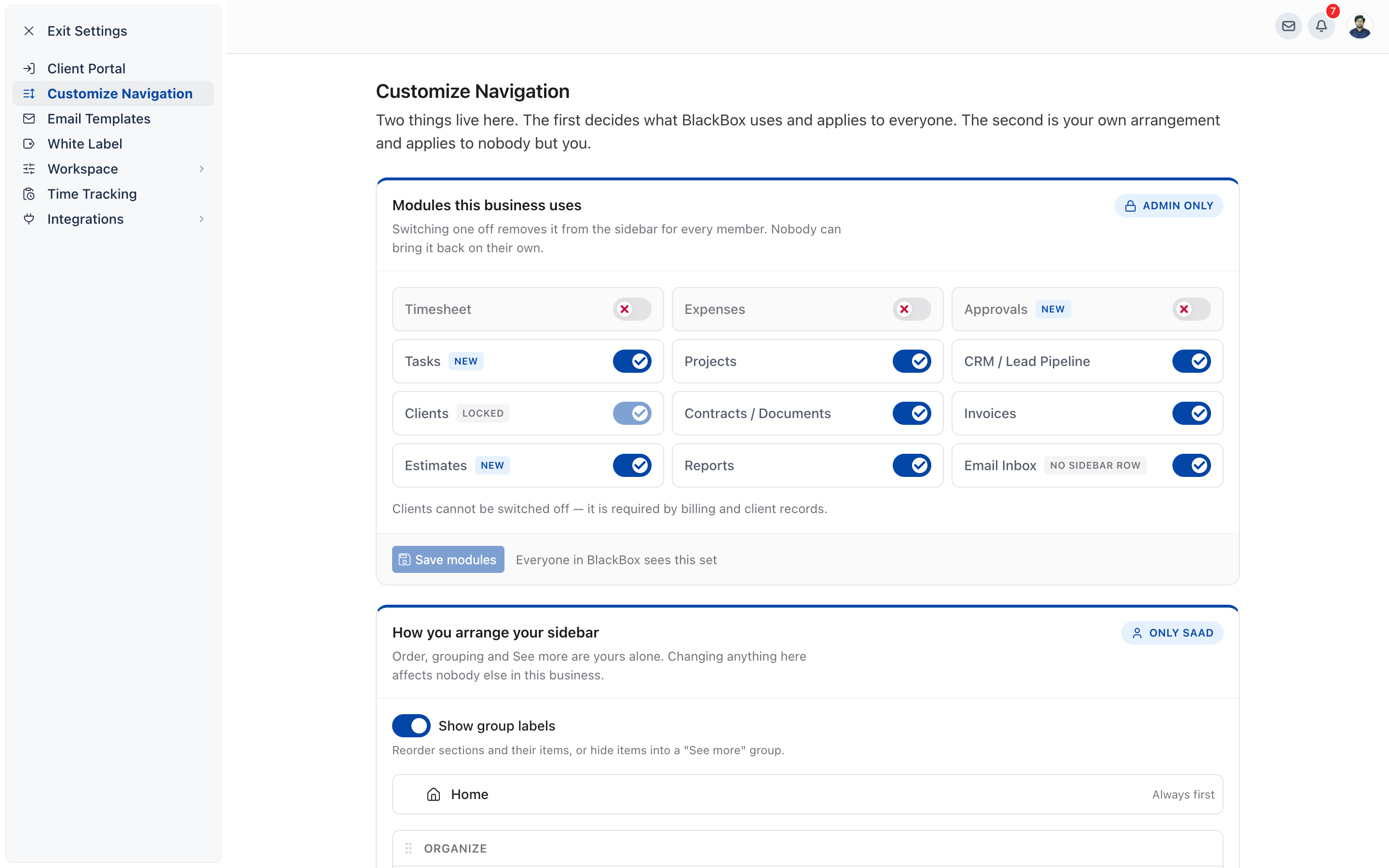This screenshot has height=868, width=1389.
Task: Click the Home house icon in sidebar arrangement
Action: click(434, 794)
